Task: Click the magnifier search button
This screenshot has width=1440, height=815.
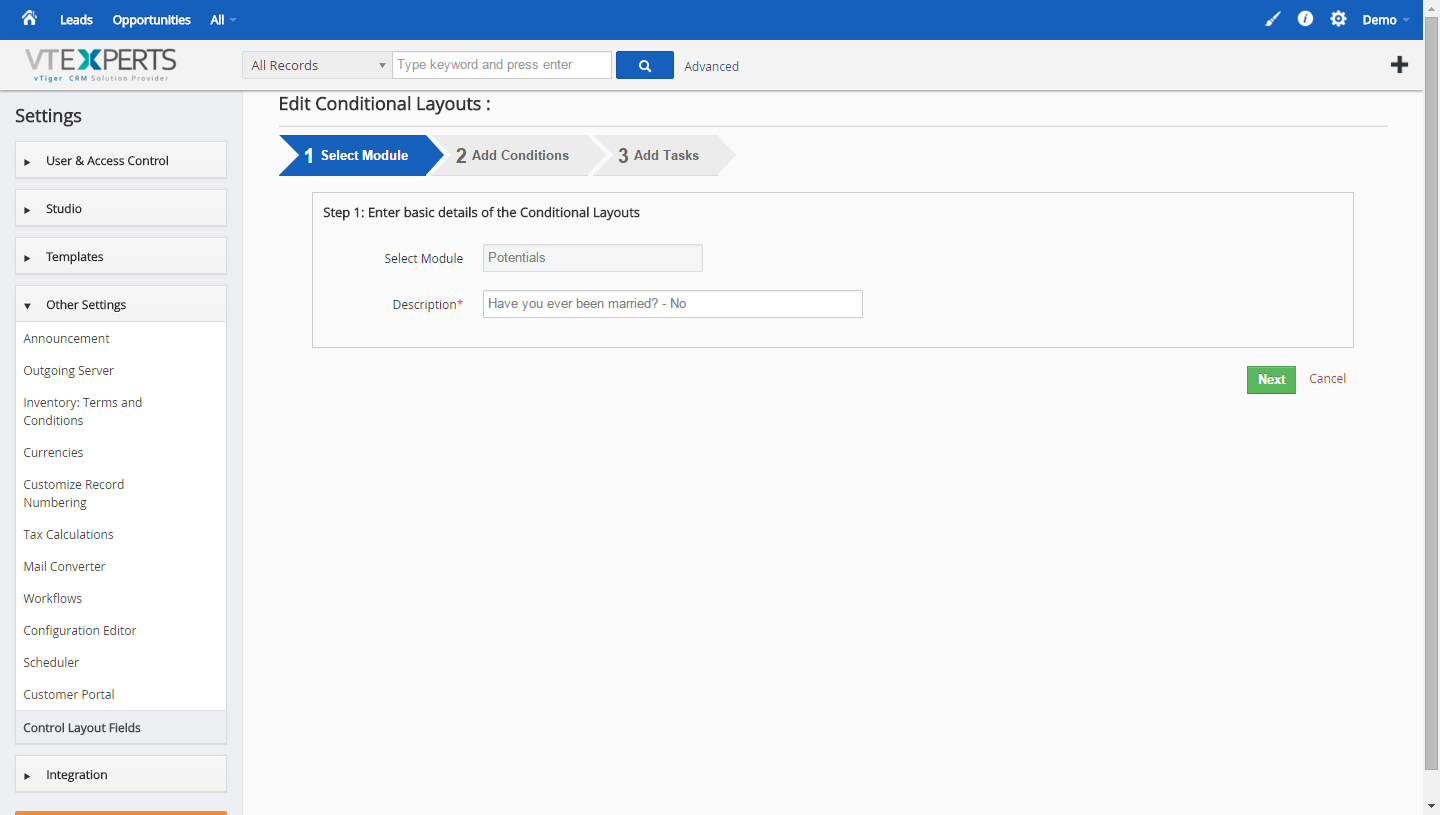Action: tap(645, 65)
